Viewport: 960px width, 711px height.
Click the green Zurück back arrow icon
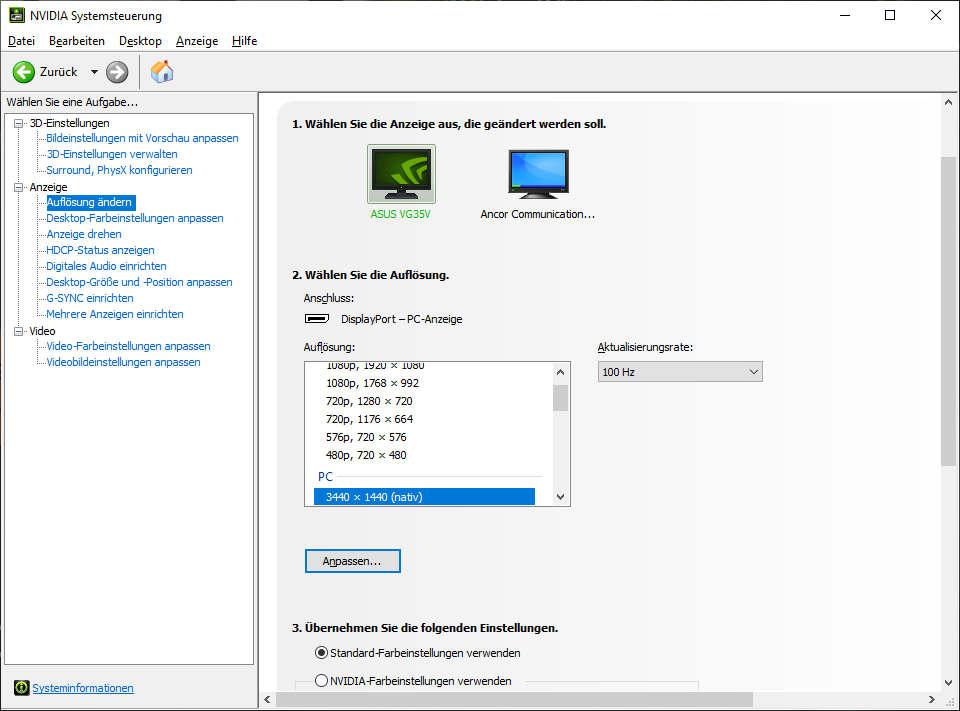[24, 72]
